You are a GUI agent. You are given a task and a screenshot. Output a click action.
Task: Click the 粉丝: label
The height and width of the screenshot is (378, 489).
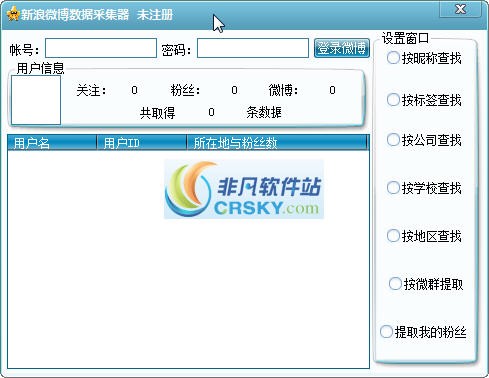pos(185,90)
